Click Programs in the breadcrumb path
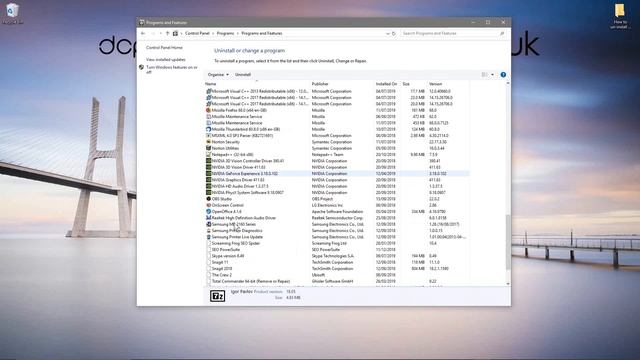This screenshot has width=640, height=360. [x=225, y=33]
